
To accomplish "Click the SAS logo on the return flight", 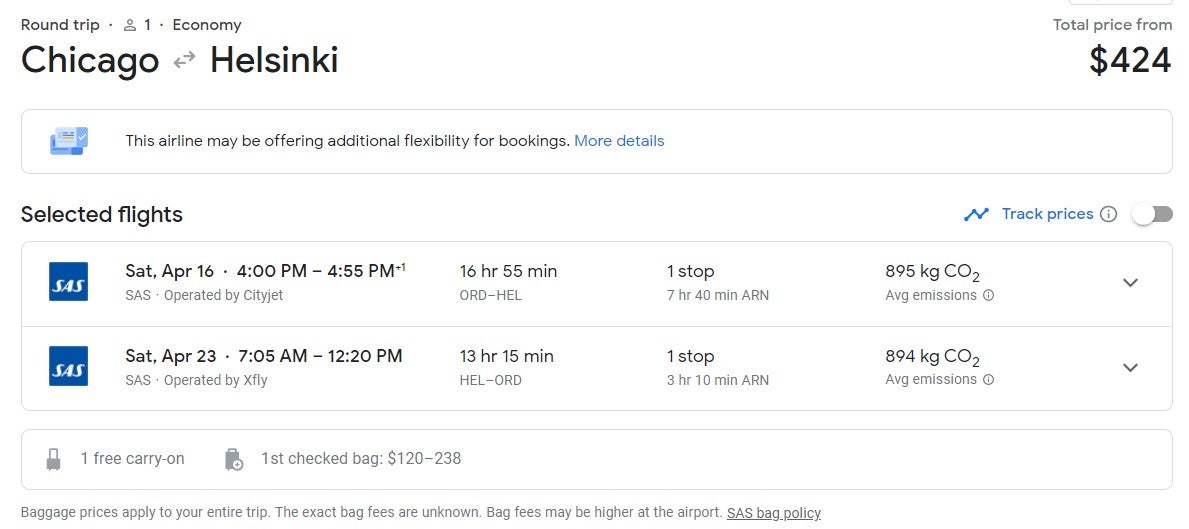I will (x=68, y=366).
